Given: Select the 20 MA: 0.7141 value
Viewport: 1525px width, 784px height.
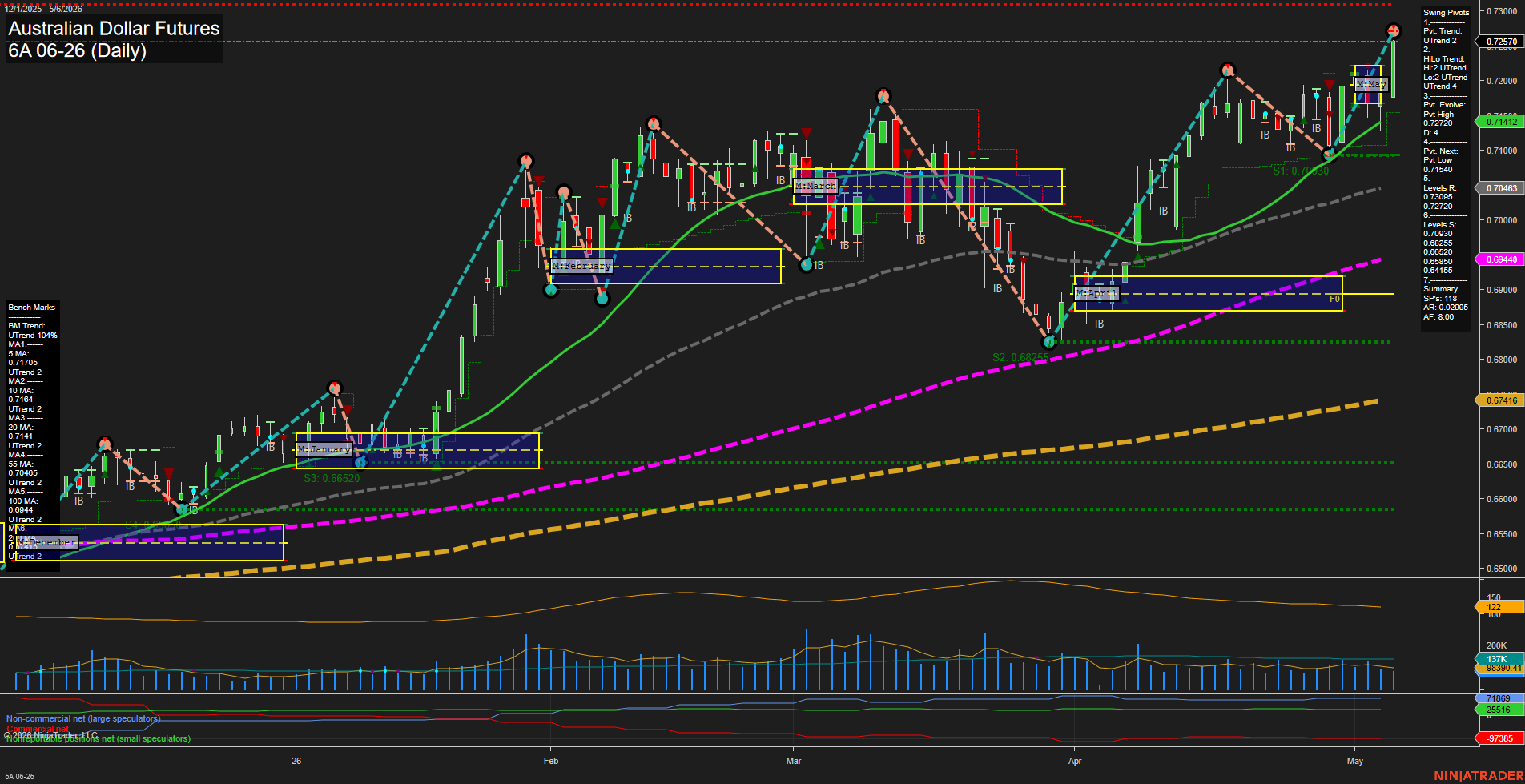Looking at the screenshot, I should [21, 432].
